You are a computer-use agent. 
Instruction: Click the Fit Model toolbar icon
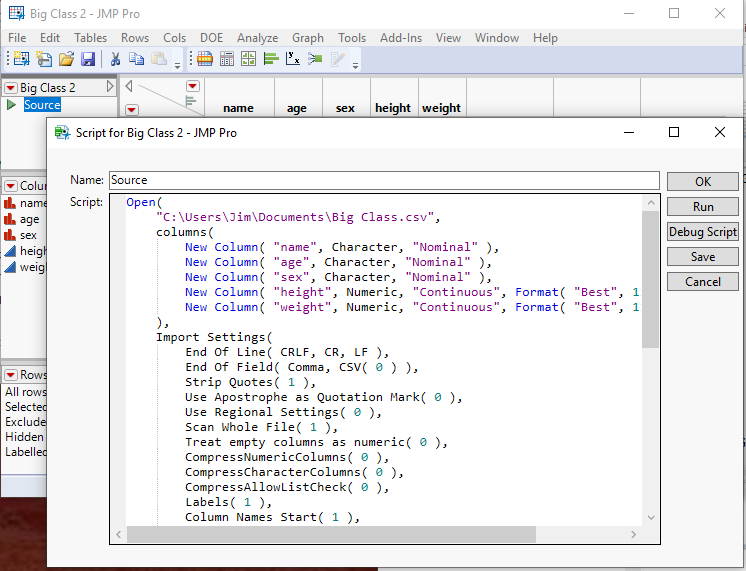coord(314,59)
